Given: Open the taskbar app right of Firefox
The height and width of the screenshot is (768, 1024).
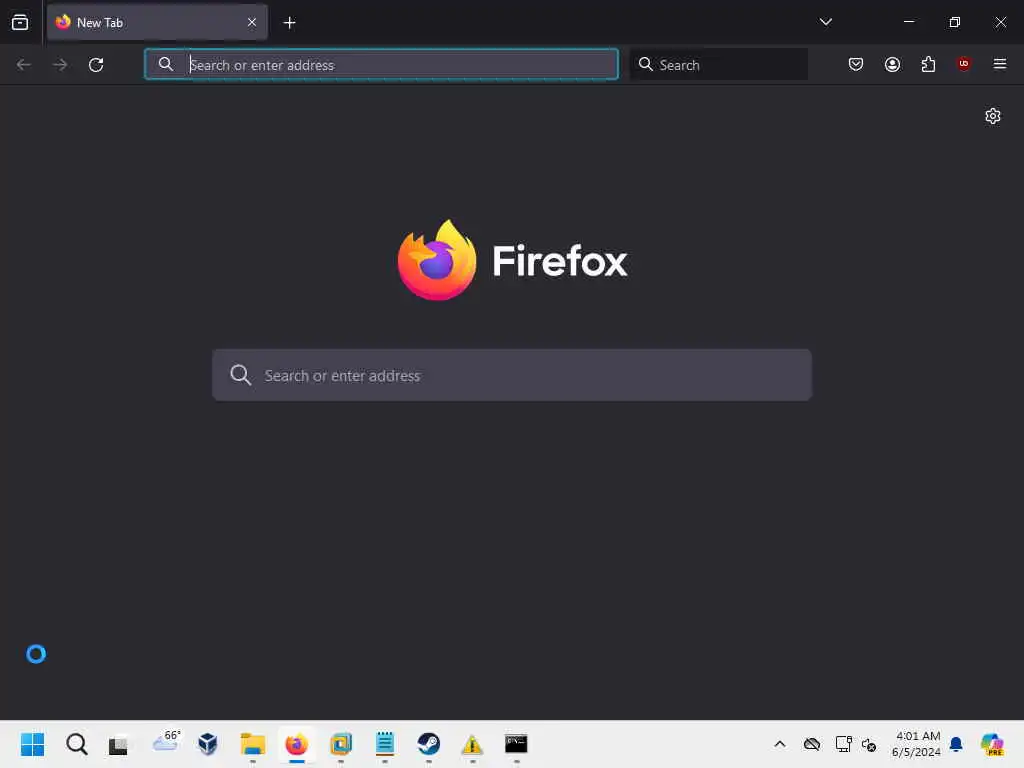Looking at the screenshot, I should tap(341, 744).
